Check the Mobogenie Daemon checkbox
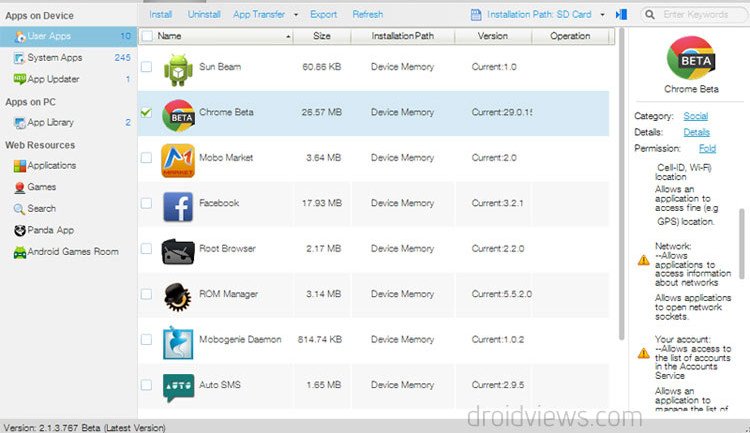The image size is (750, 433). (x=146, y=340)
